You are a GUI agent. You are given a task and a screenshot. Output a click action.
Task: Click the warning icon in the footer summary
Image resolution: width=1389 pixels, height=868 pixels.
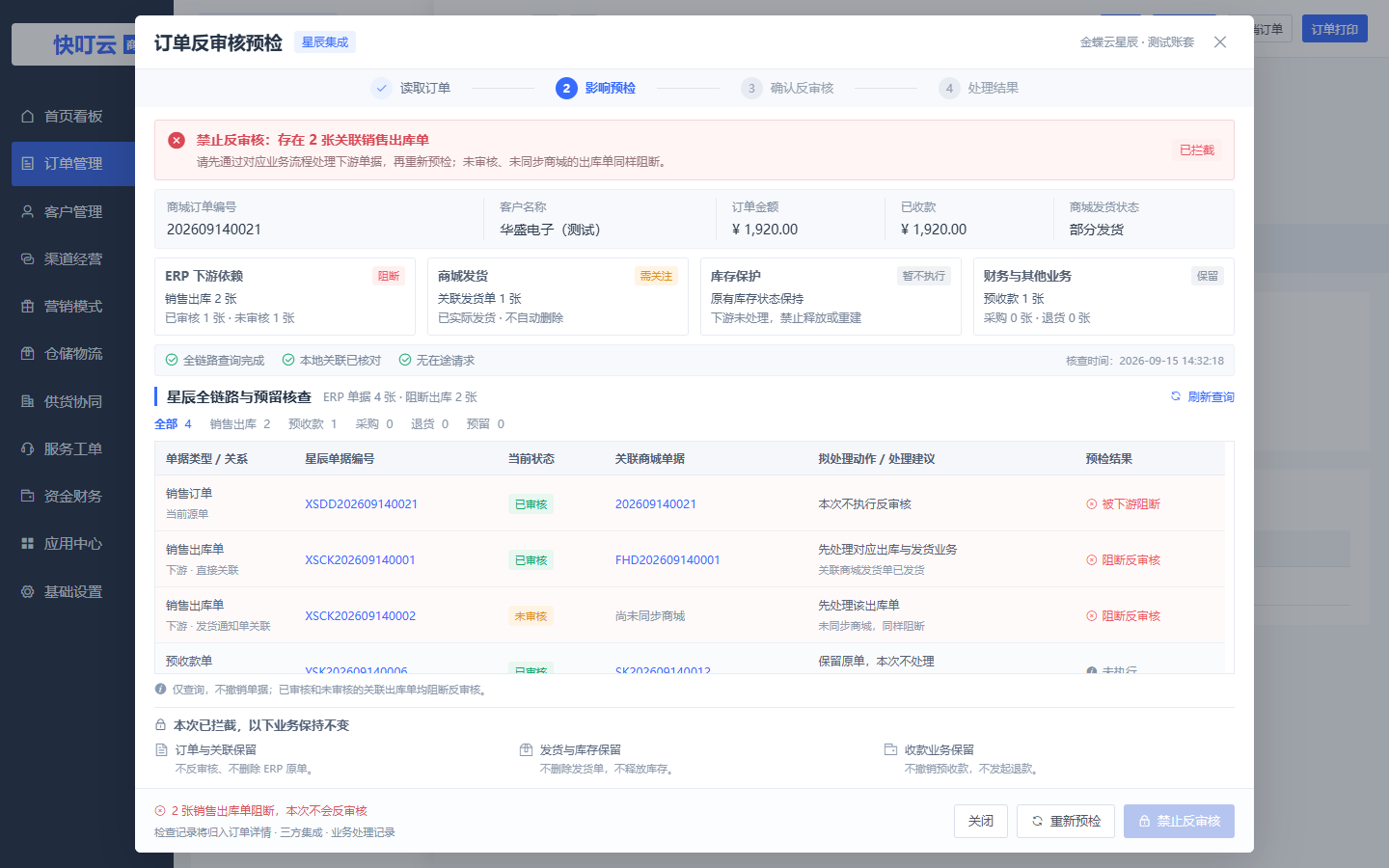coord(160,811)
